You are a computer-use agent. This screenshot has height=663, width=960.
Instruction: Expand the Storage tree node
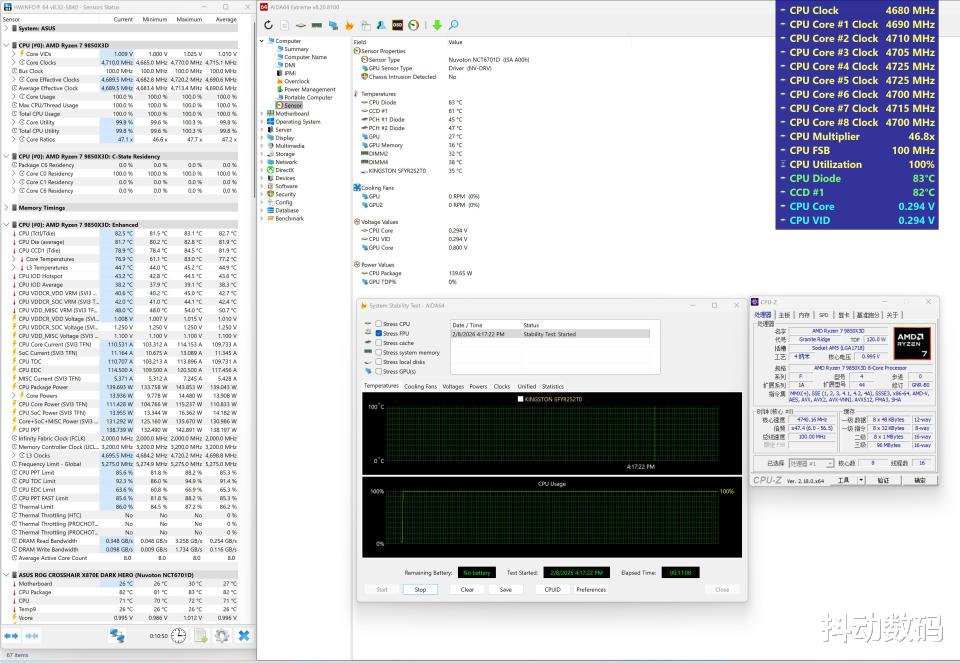click(262, 154)
